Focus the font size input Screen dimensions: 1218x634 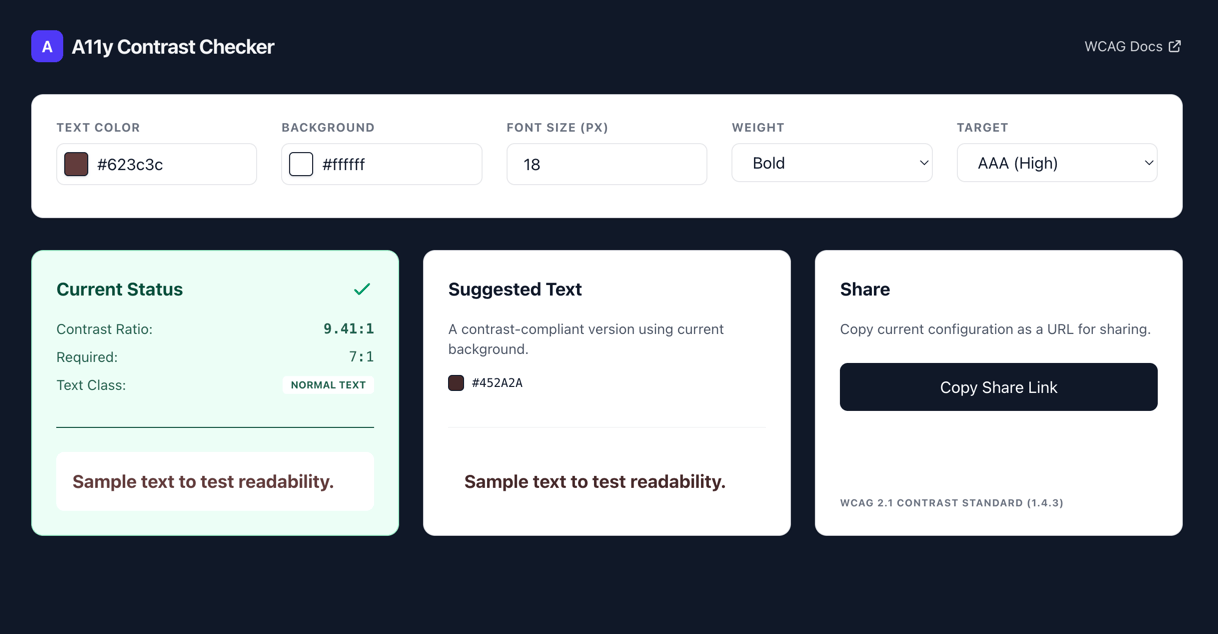(606, 164)
